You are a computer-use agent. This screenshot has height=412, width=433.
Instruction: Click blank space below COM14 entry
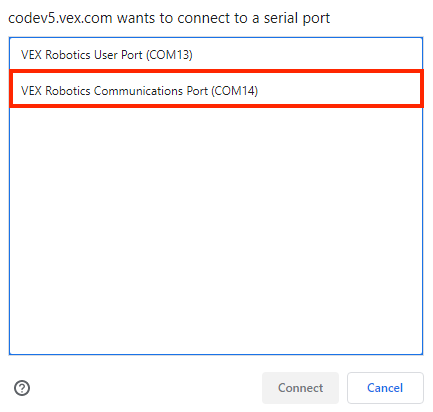pos(216,230)
